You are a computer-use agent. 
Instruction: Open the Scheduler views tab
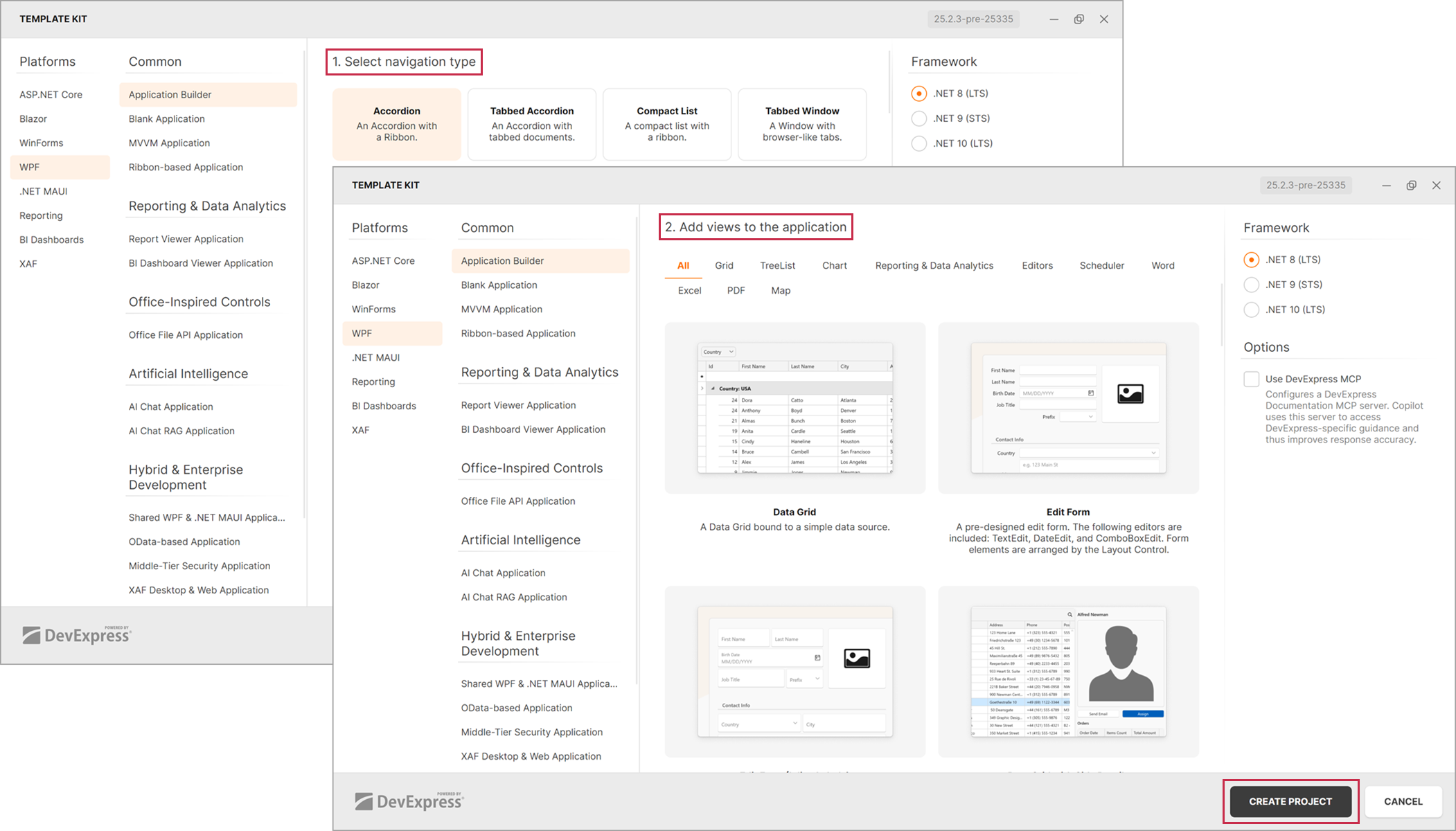(x=1101, y=265)
